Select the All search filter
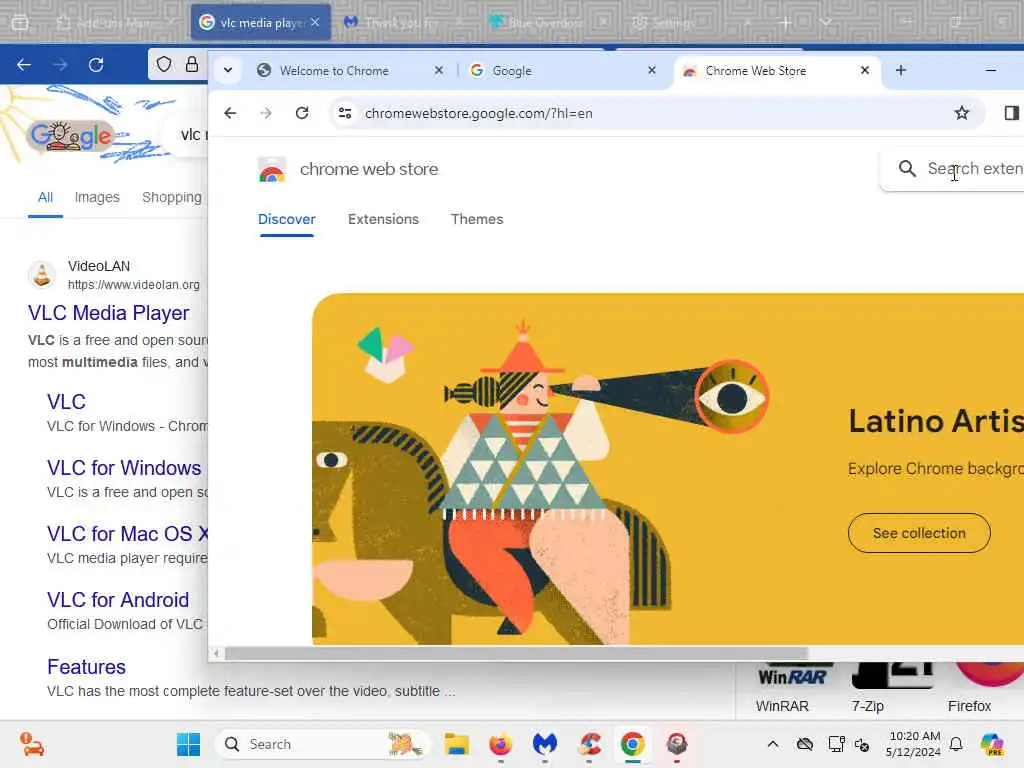 click(x=45, y=197)
